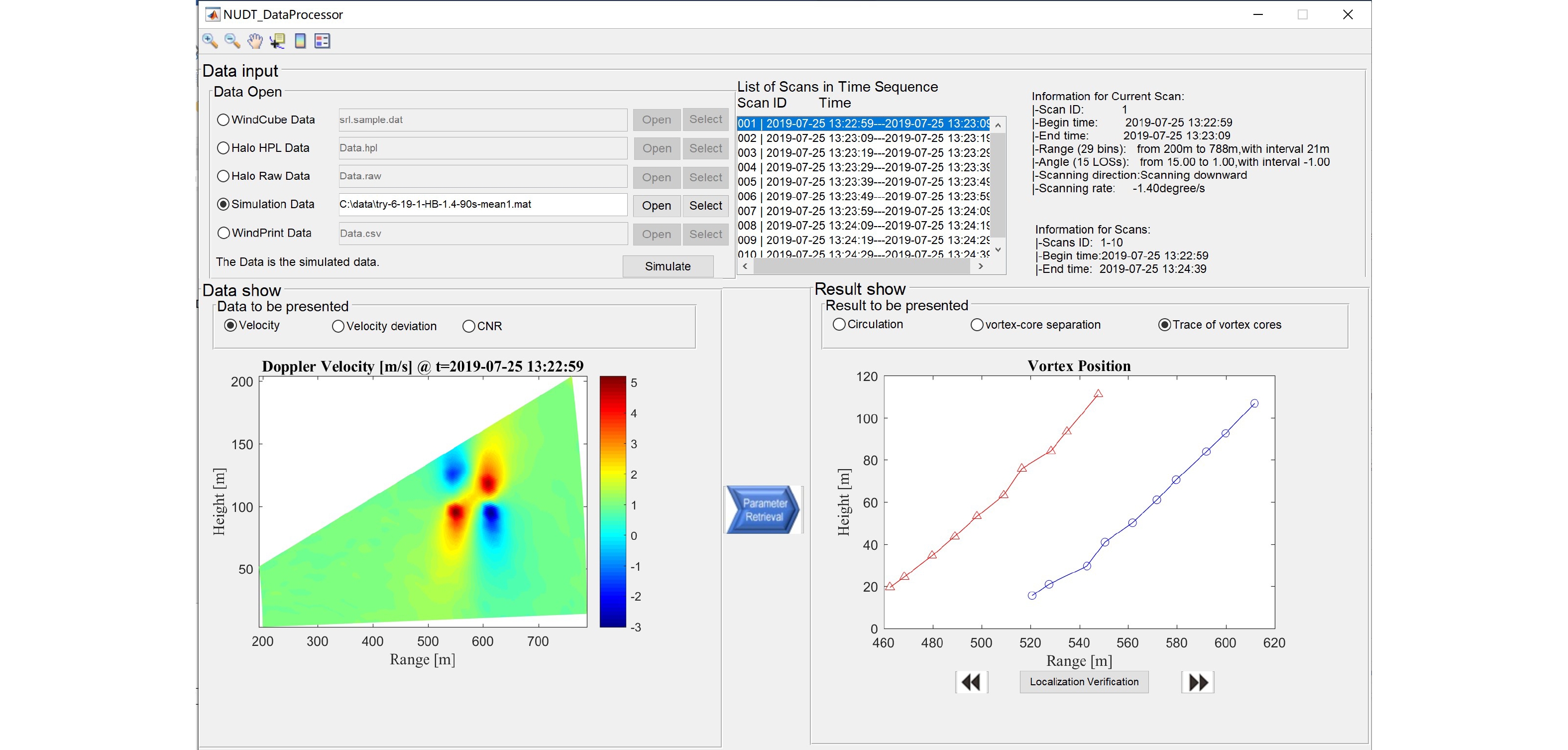Click the Insert Legend toolbar icon
Viewport: 1568px width, 750px height.
click(x=322, y=41)
